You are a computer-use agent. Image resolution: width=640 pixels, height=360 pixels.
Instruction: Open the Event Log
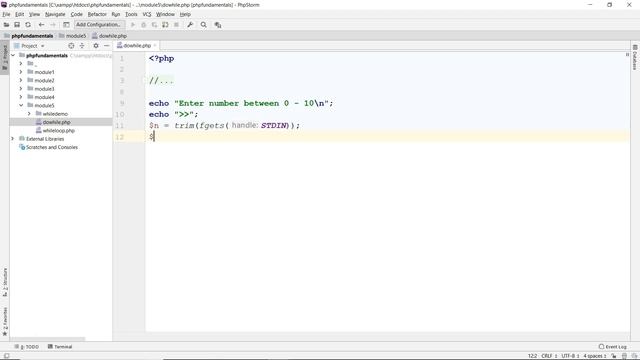click(x=612, y=347)
